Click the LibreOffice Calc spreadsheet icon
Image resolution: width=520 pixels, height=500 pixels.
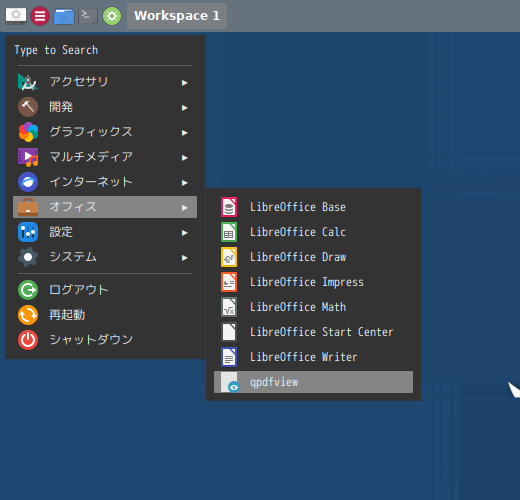[229, 232]
